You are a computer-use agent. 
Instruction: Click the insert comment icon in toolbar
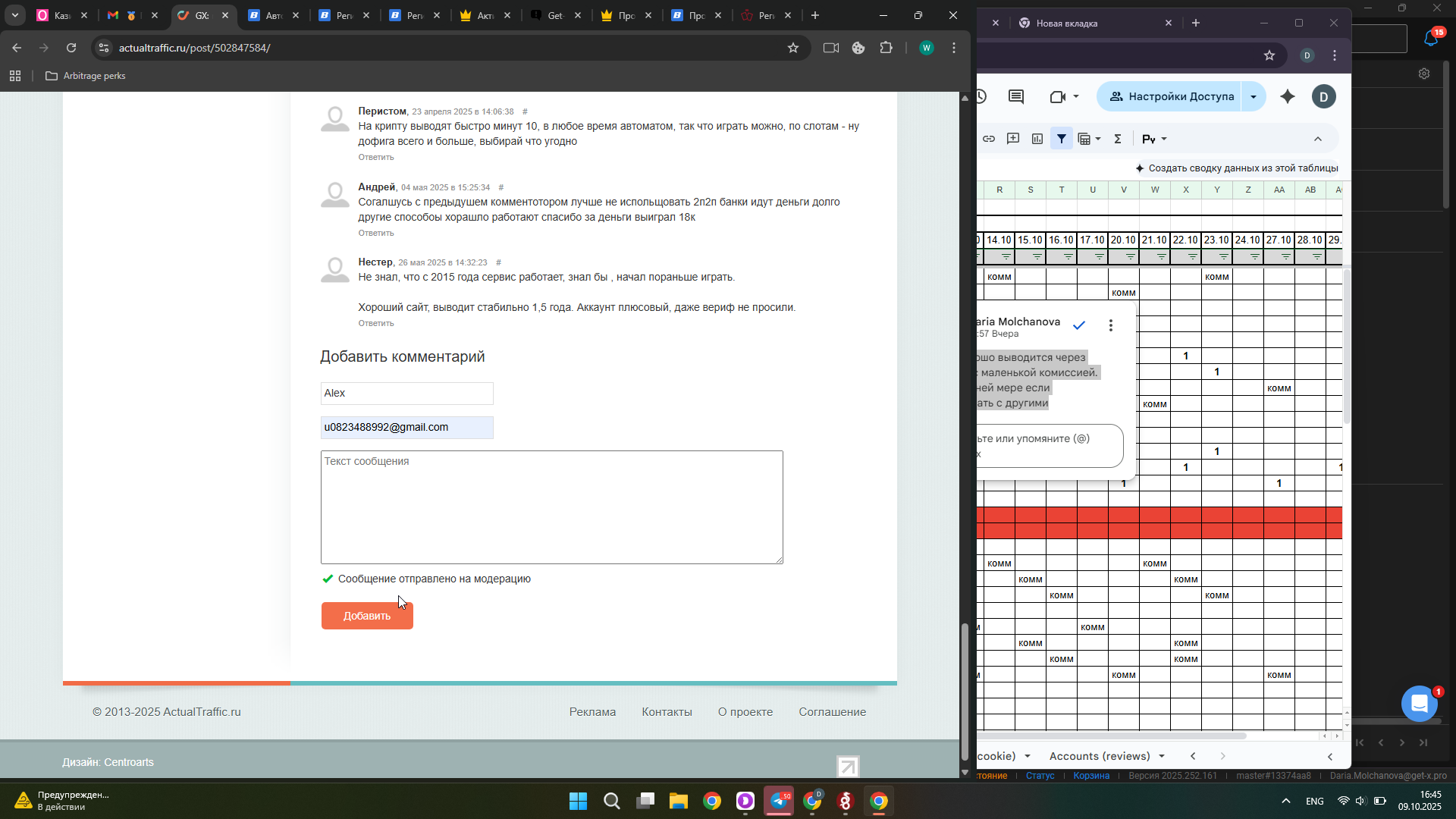pos(1013,139)
